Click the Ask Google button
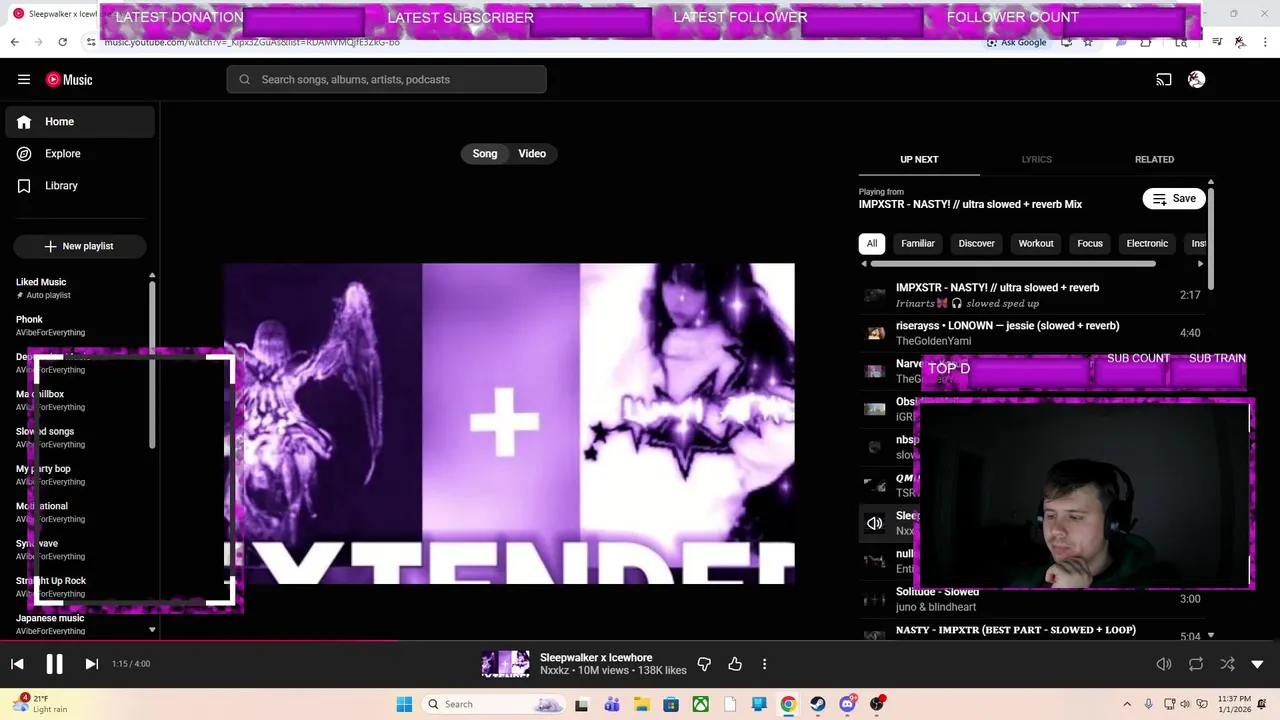Screen dimensions: 1280x720 coord(1016,42)
